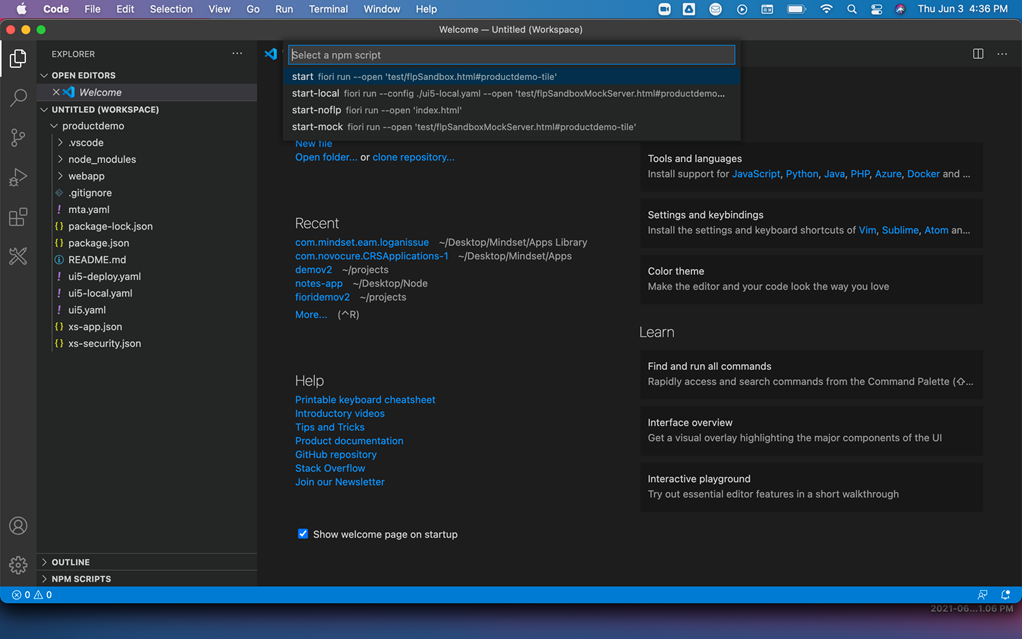The height and width of the screenshot is (639, 1022).
Task: Click errors and warnings status indicator
Action: [x=32, y=595]
